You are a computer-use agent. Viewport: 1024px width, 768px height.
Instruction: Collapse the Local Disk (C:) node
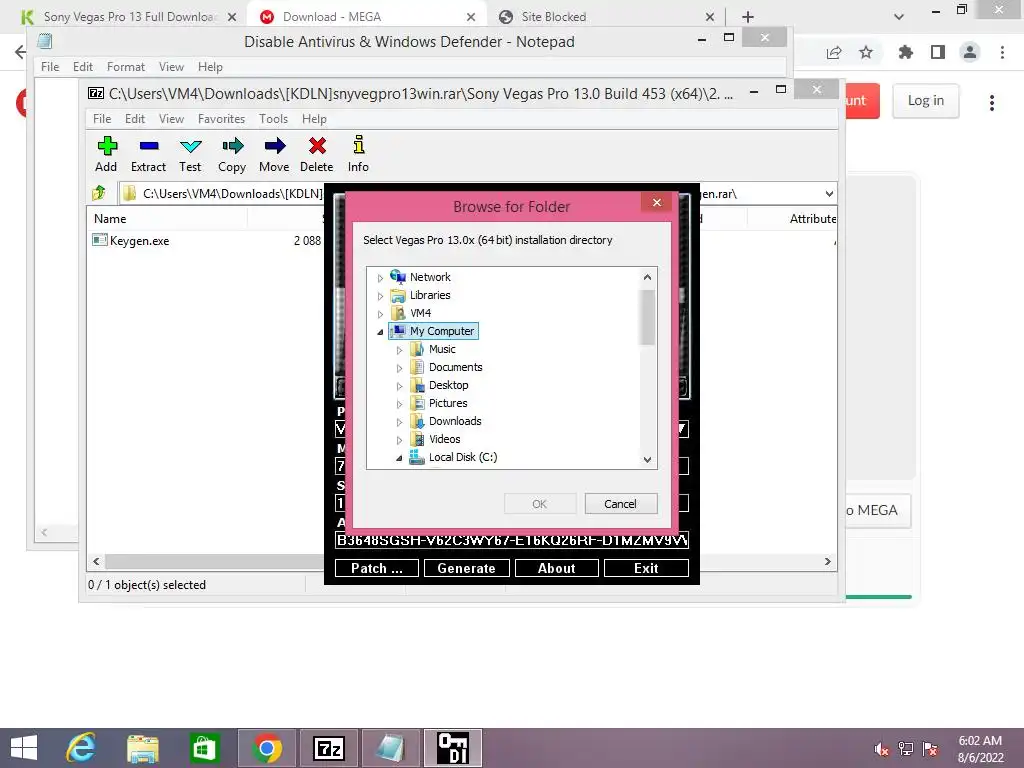coord(399,458)
